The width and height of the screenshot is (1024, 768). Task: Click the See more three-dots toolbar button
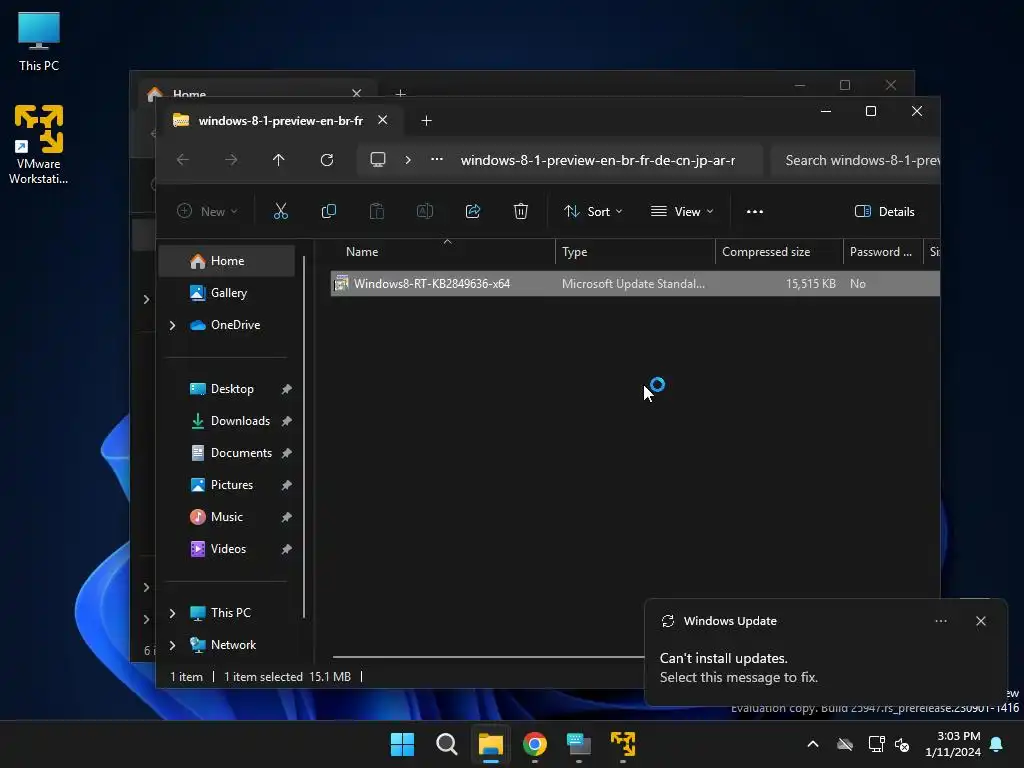click(754, 212)
